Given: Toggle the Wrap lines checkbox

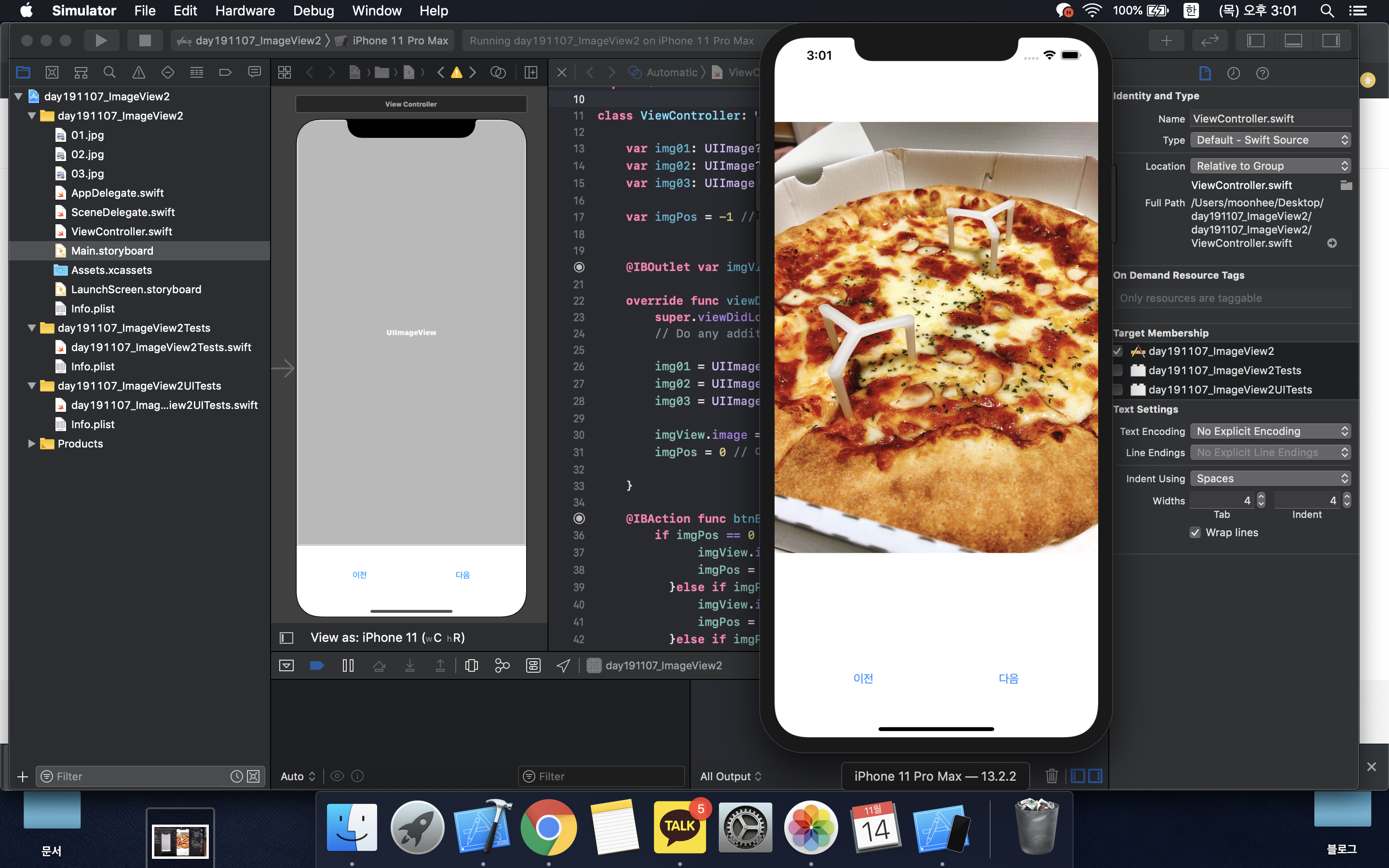Looking at the screenshot, I should pyautogui.click(x=1195, y=533).
